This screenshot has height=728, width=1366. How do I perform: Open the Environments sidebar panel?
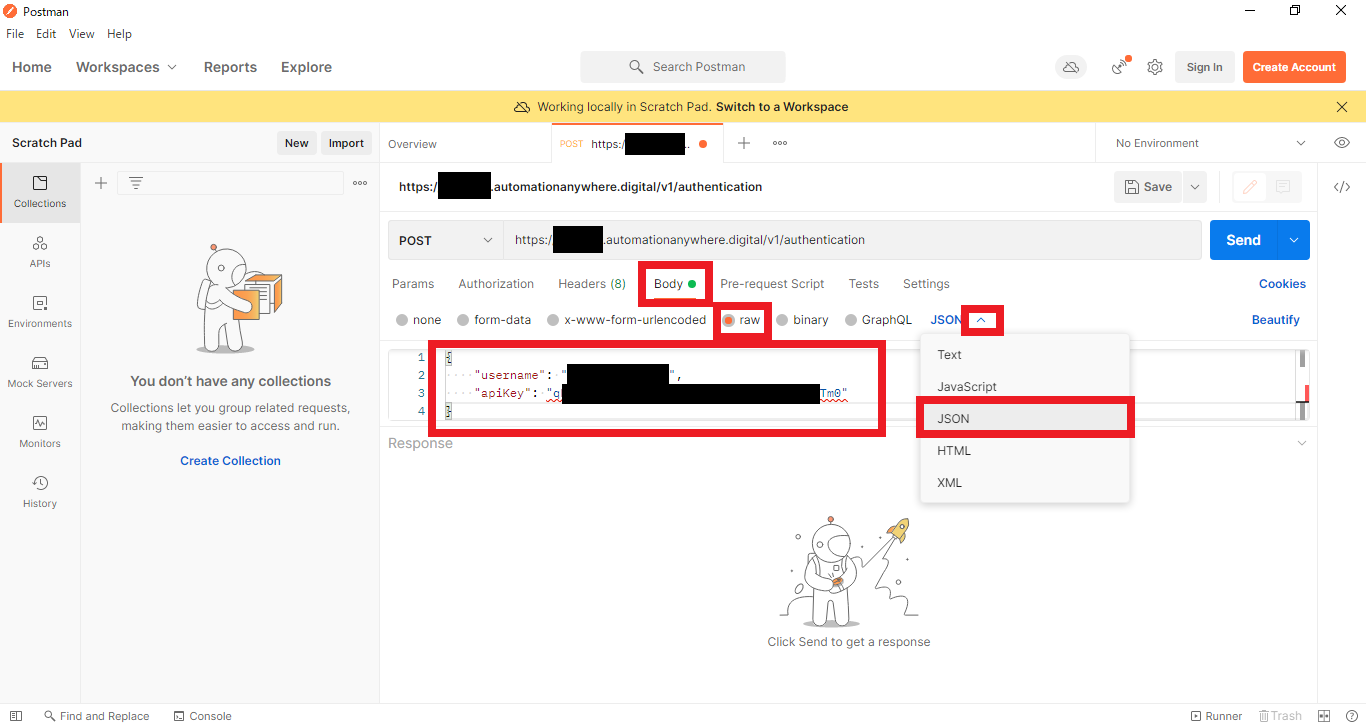point(40,312)
